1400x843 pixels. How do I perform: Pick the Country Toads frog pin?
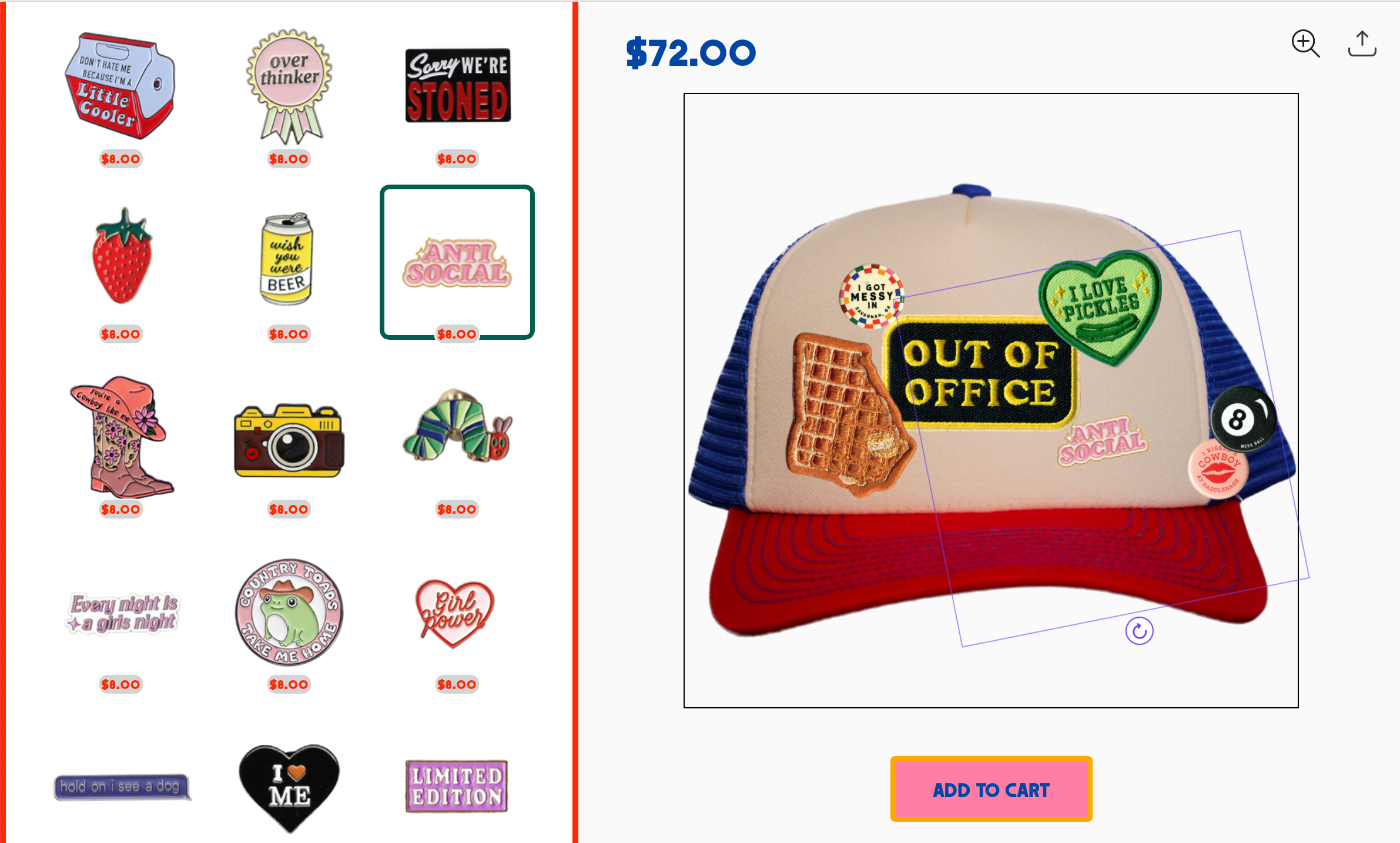point(289,612)
